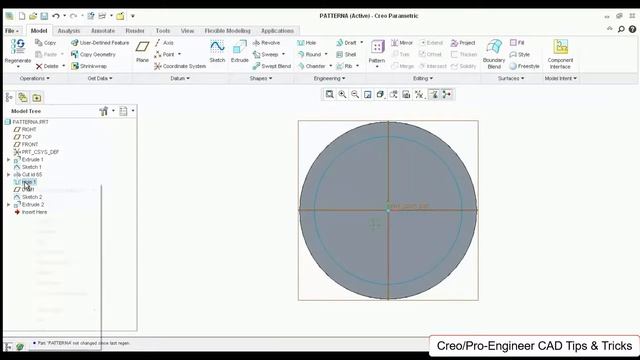Apply the Shell feature
640x360 pixels.
point(346,54)
